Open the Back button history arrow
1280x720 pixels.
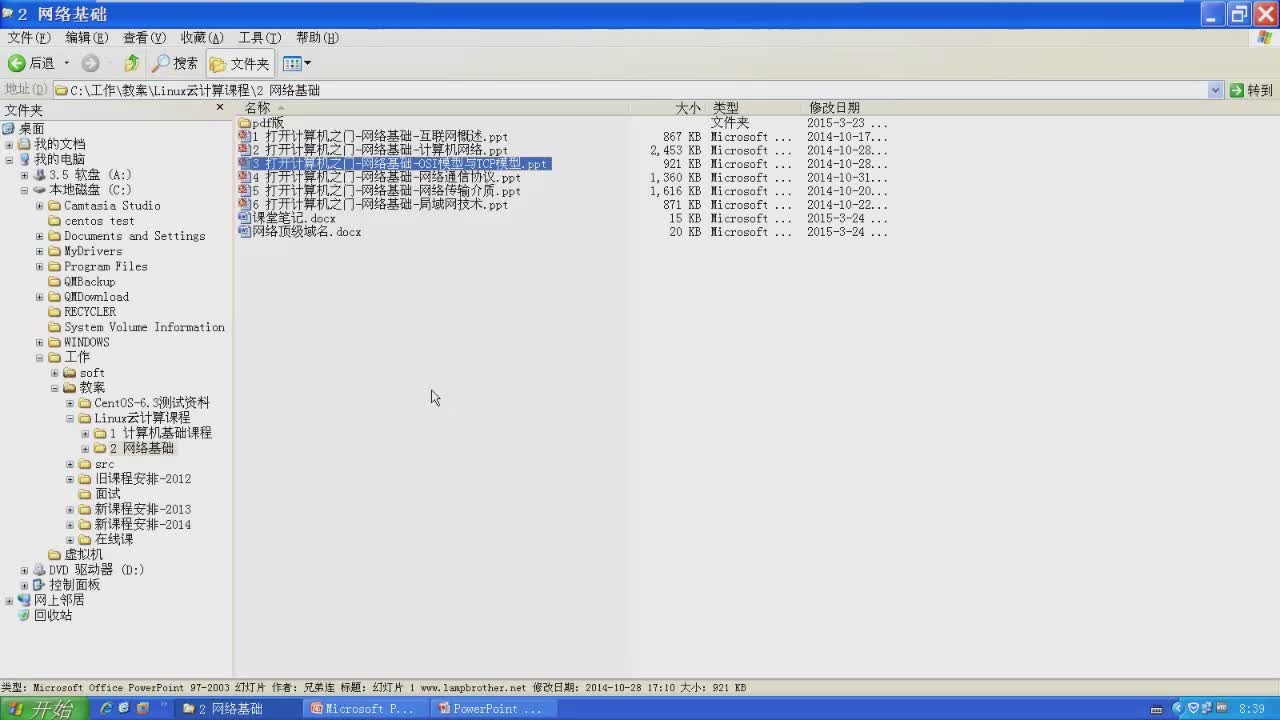tap(67, 63)
